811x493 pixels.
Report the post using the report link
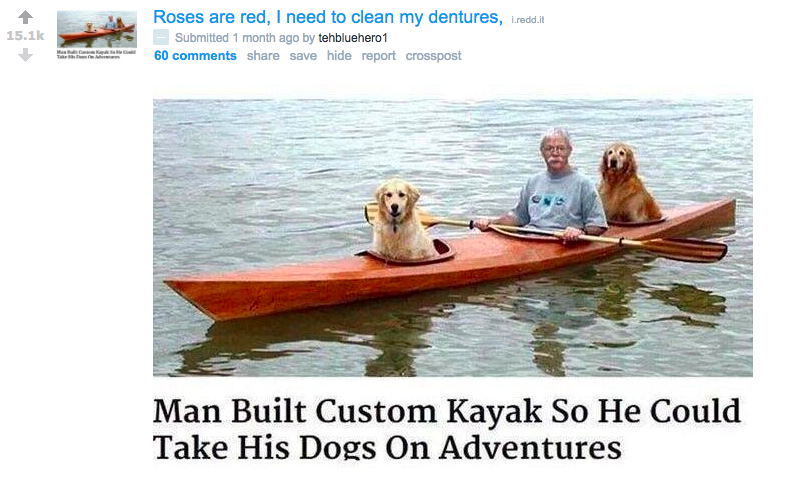378,55
